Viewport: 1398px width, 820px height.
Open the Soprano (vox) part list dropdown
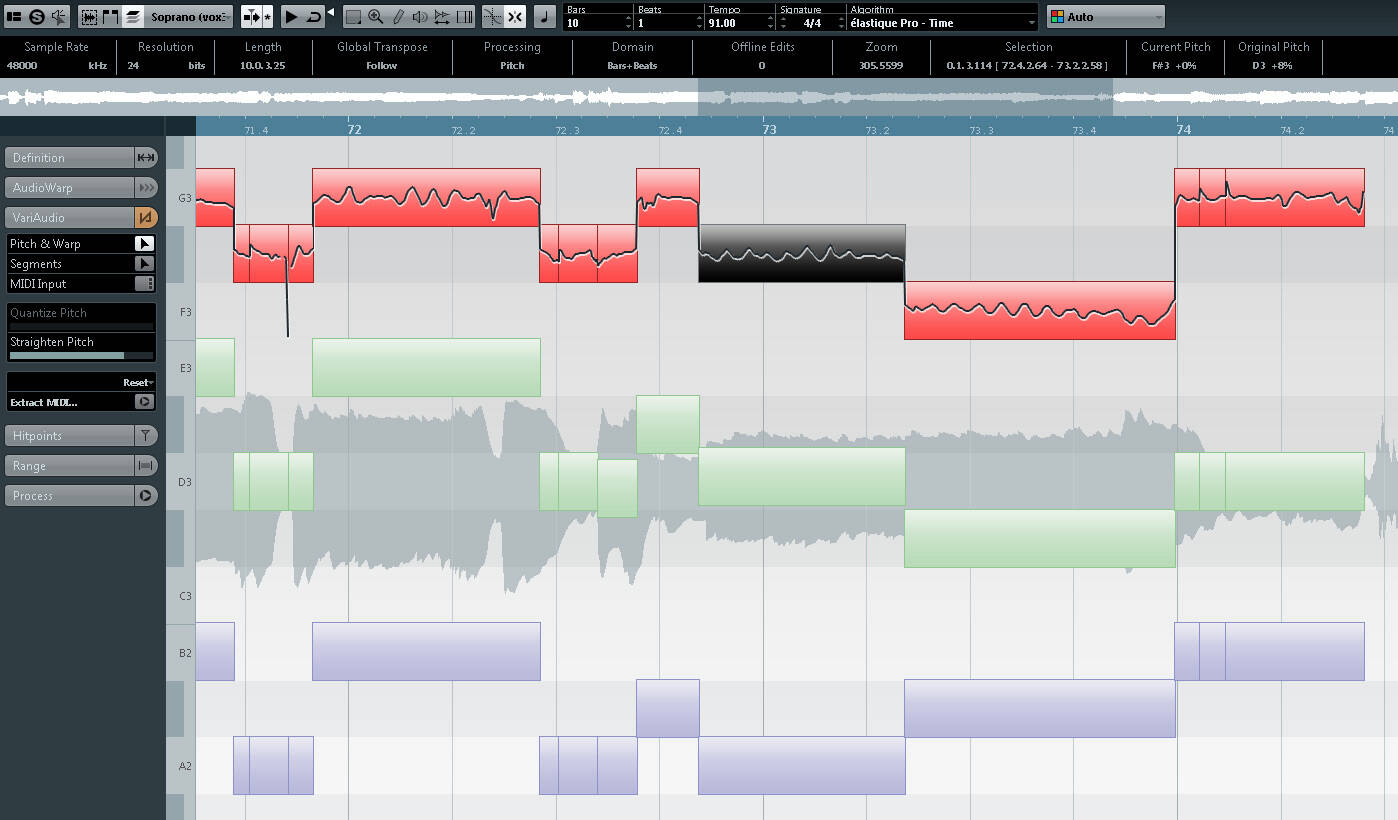190,16
